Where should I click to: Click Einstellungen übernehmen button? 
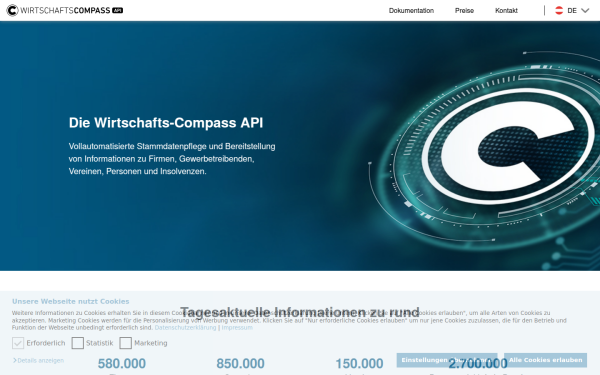(x=447, y=360)
